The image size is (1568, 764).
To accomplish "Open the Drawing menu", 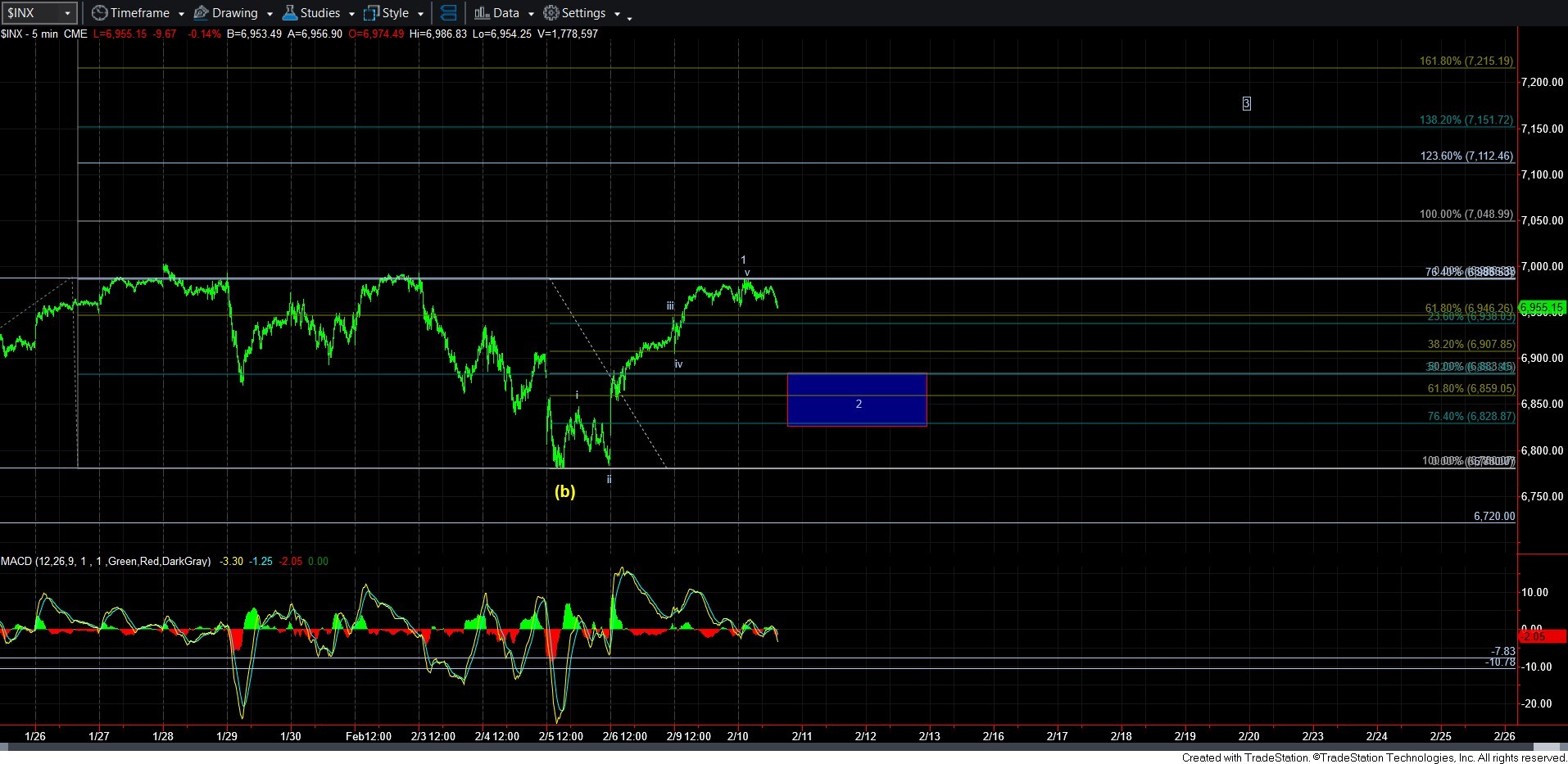I will [x=234, y=13].
